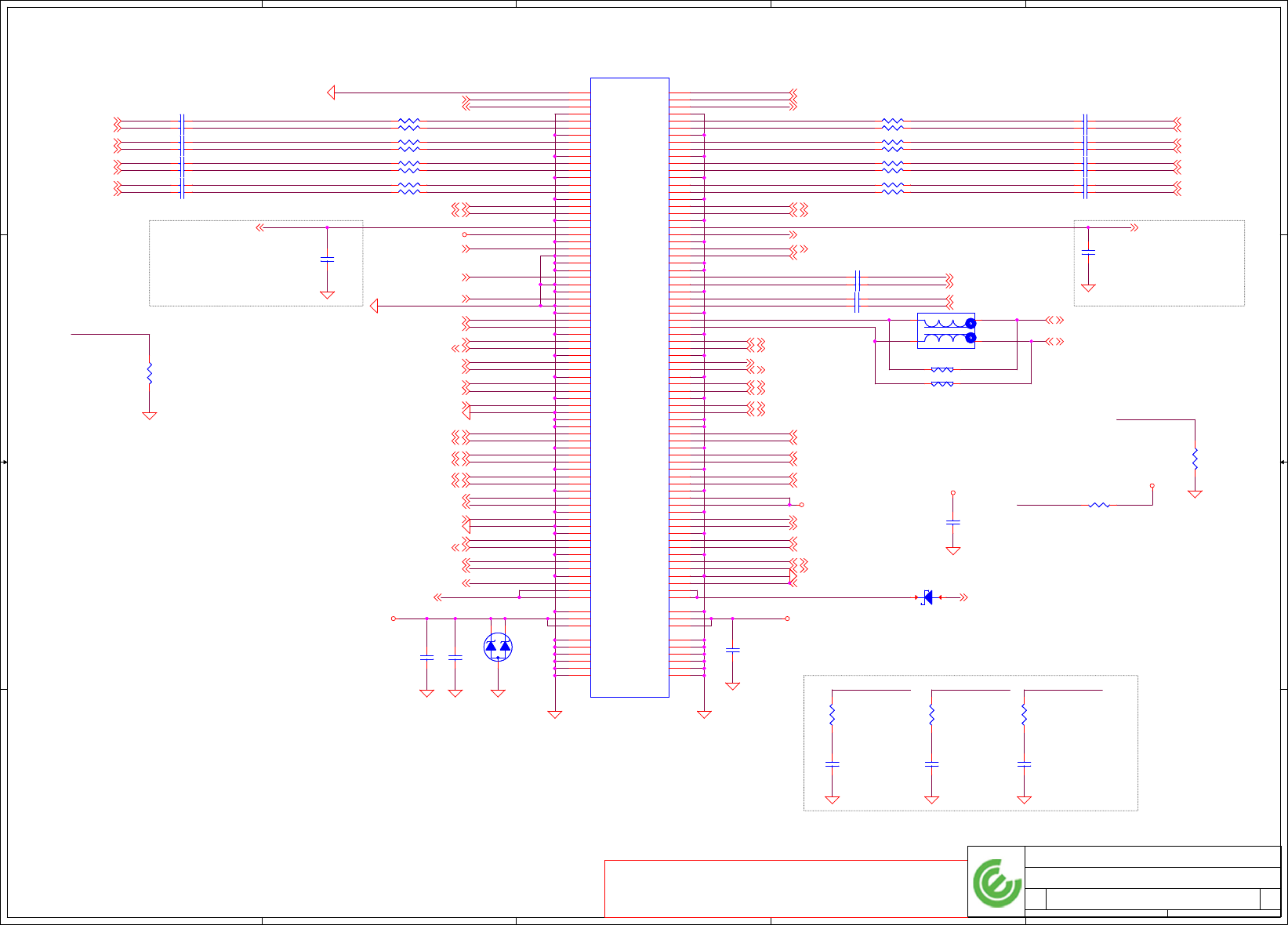Click the empty notes box left of logo
This screenshot has width=1288, height=925.
pyautogui.click(x=785, y=888)
